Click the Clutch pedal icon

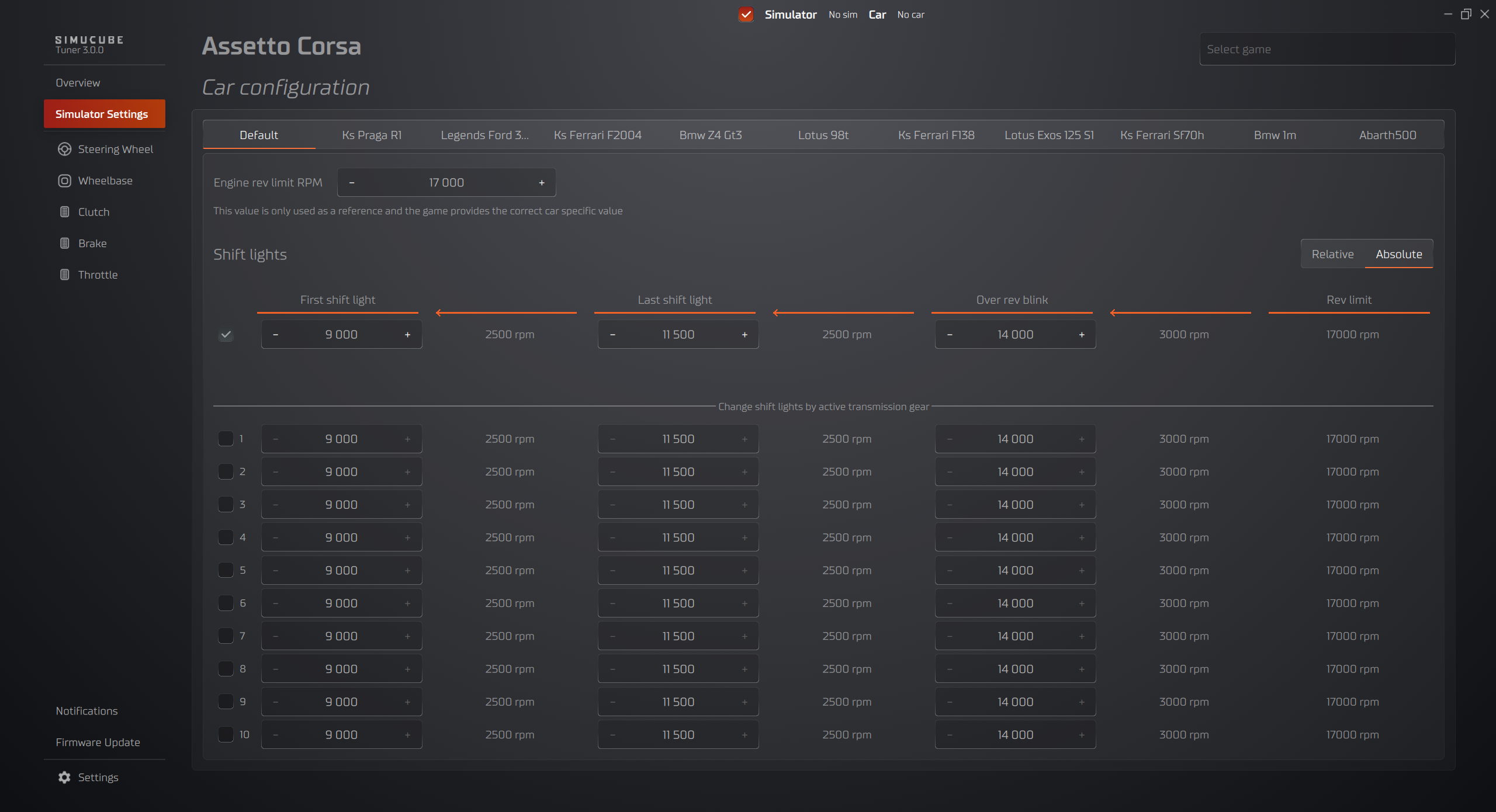64,212
